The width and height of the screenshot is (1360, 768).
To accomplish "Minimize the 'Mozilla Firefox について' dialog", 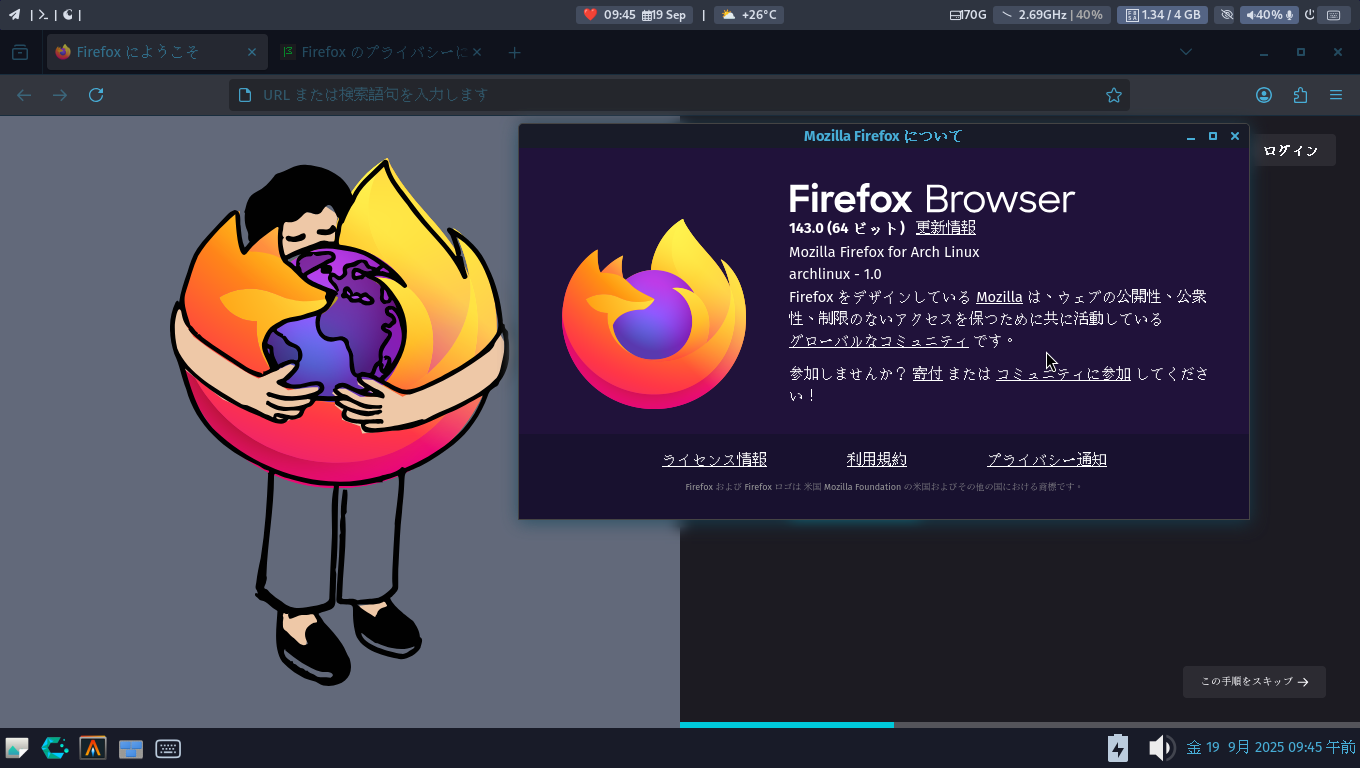I will pos(1191,136).
